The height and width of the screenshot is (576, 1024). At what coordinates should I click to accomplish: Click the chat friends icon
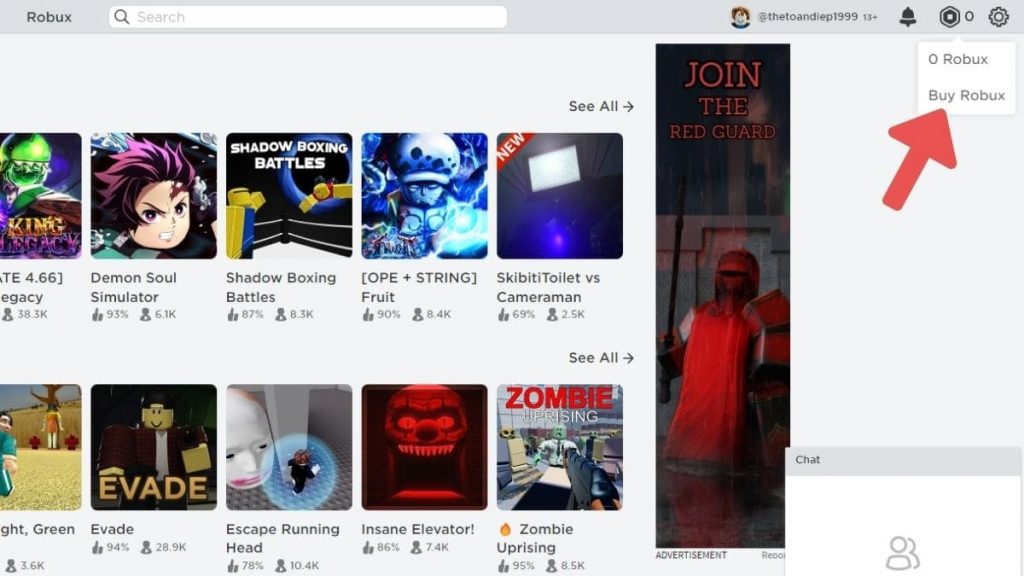(903, 553)
